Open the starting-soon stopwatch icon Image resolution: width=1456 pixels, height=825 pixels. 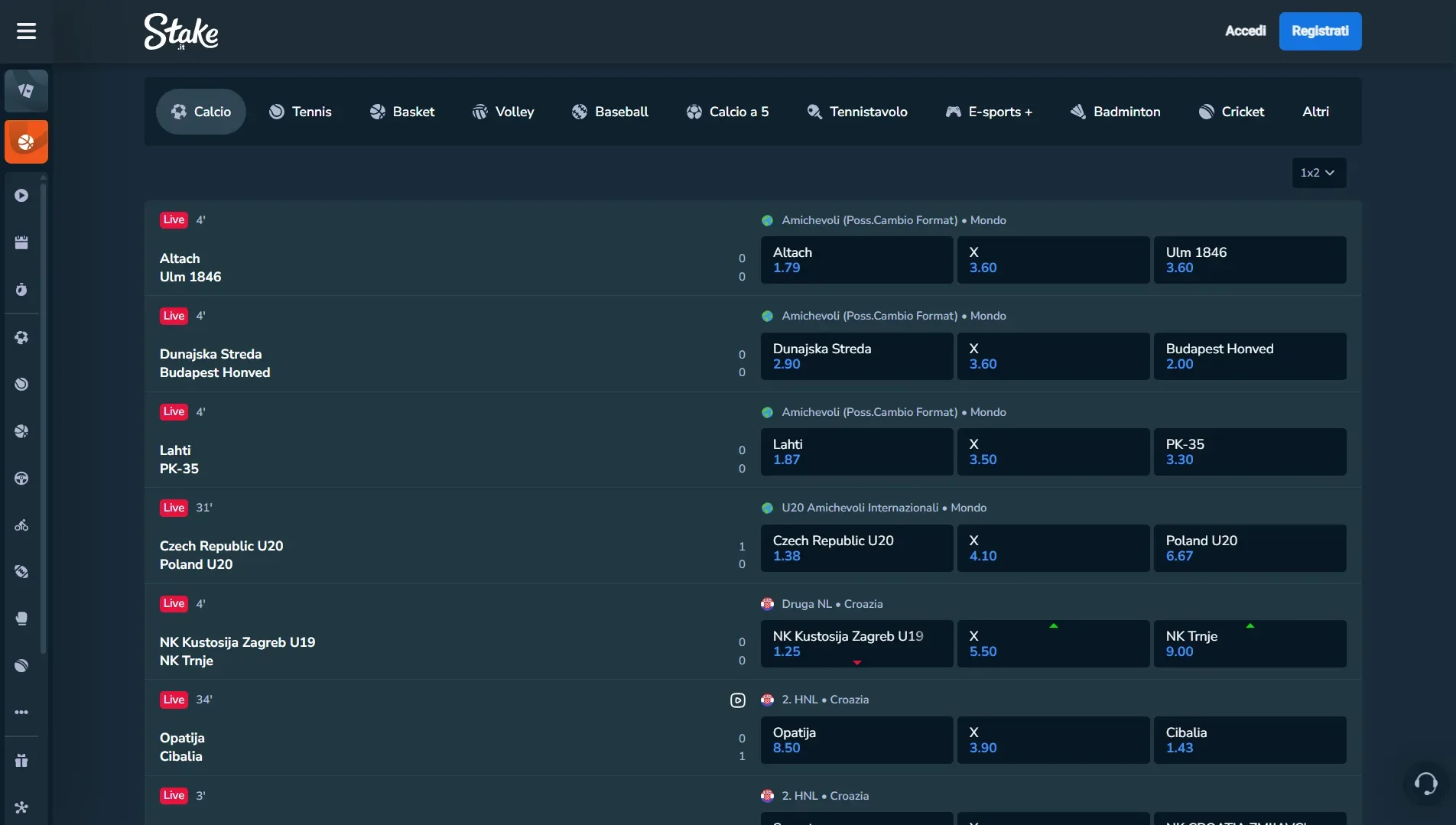coord(21,289)
